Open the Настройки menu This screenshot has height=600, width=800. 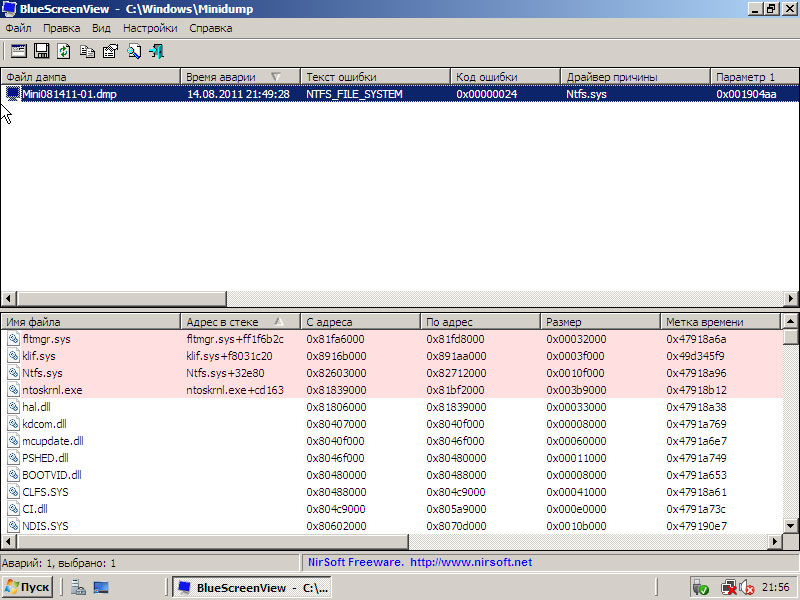(150, 28)
